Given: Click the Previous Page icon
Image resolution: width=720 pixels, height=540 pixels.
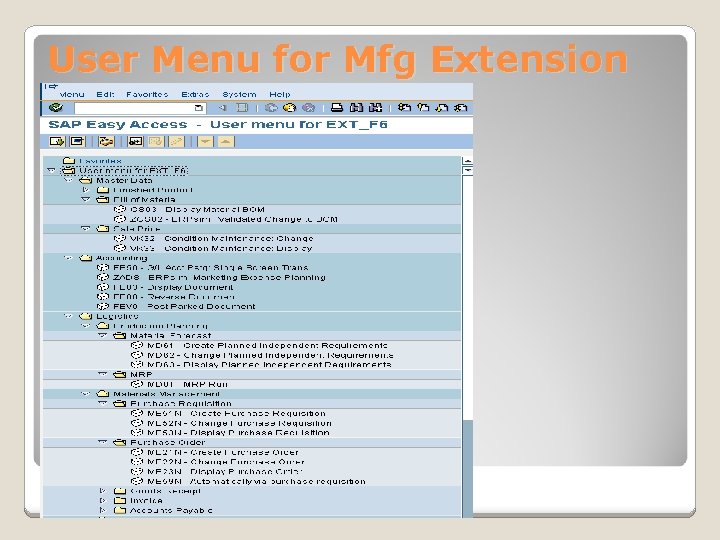Looking at the screenshot, I should (423, 107).
